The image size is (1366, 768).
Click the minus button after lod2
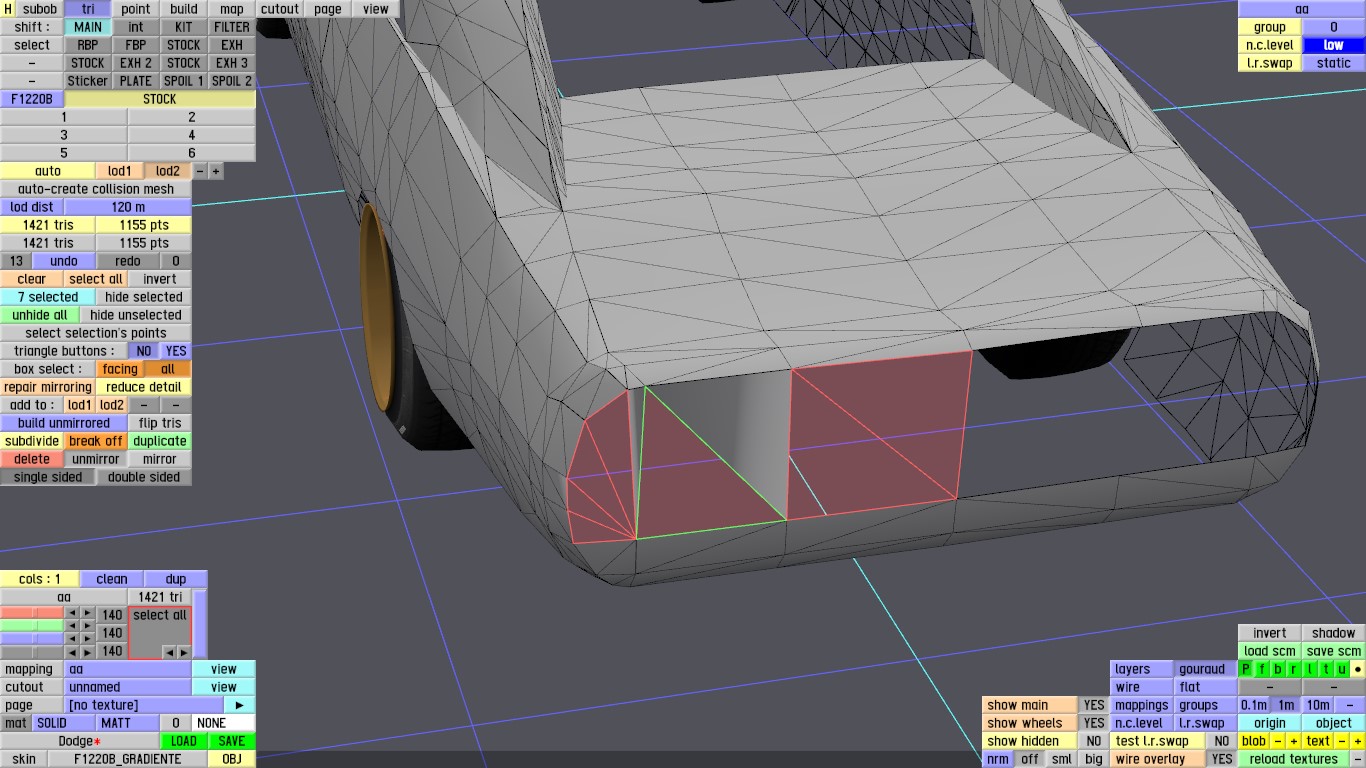(x=200, y=171)
